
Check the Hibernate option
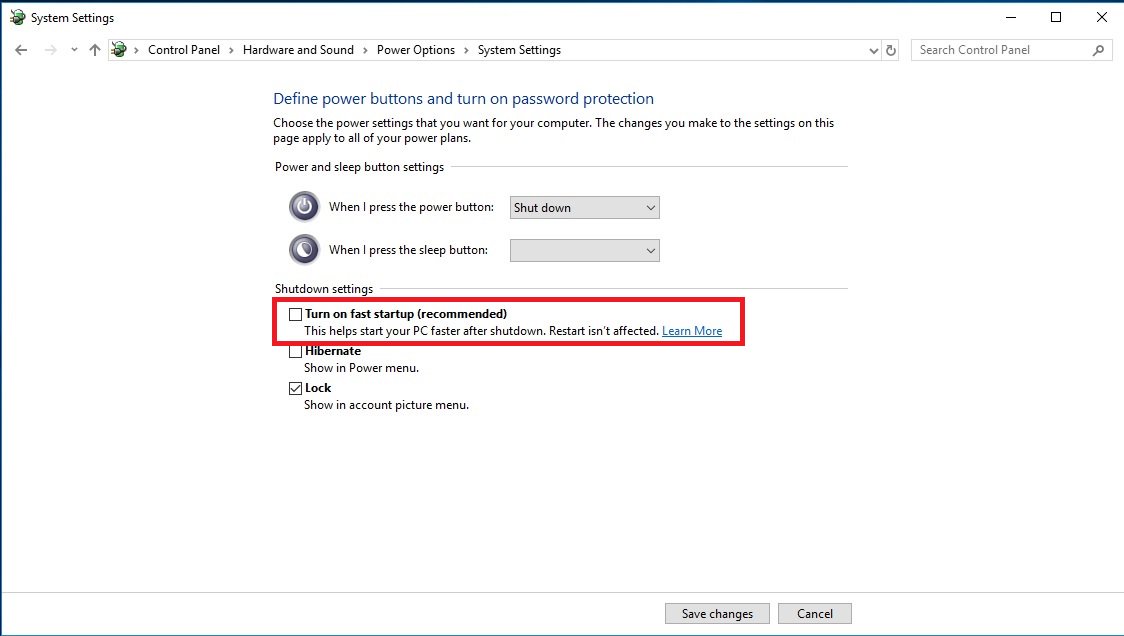[295, 351]
